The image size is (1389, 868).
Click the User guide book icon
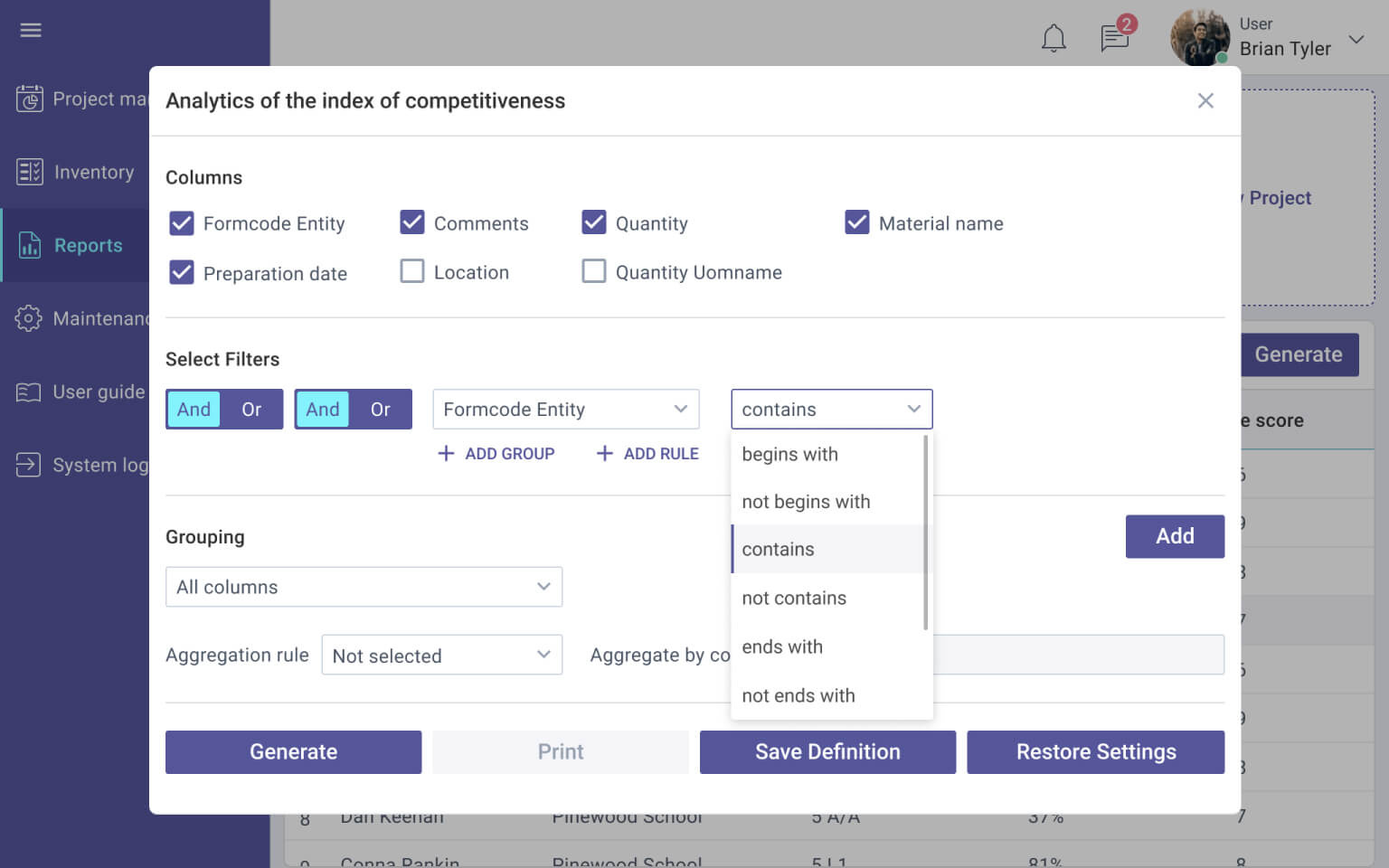28,392
